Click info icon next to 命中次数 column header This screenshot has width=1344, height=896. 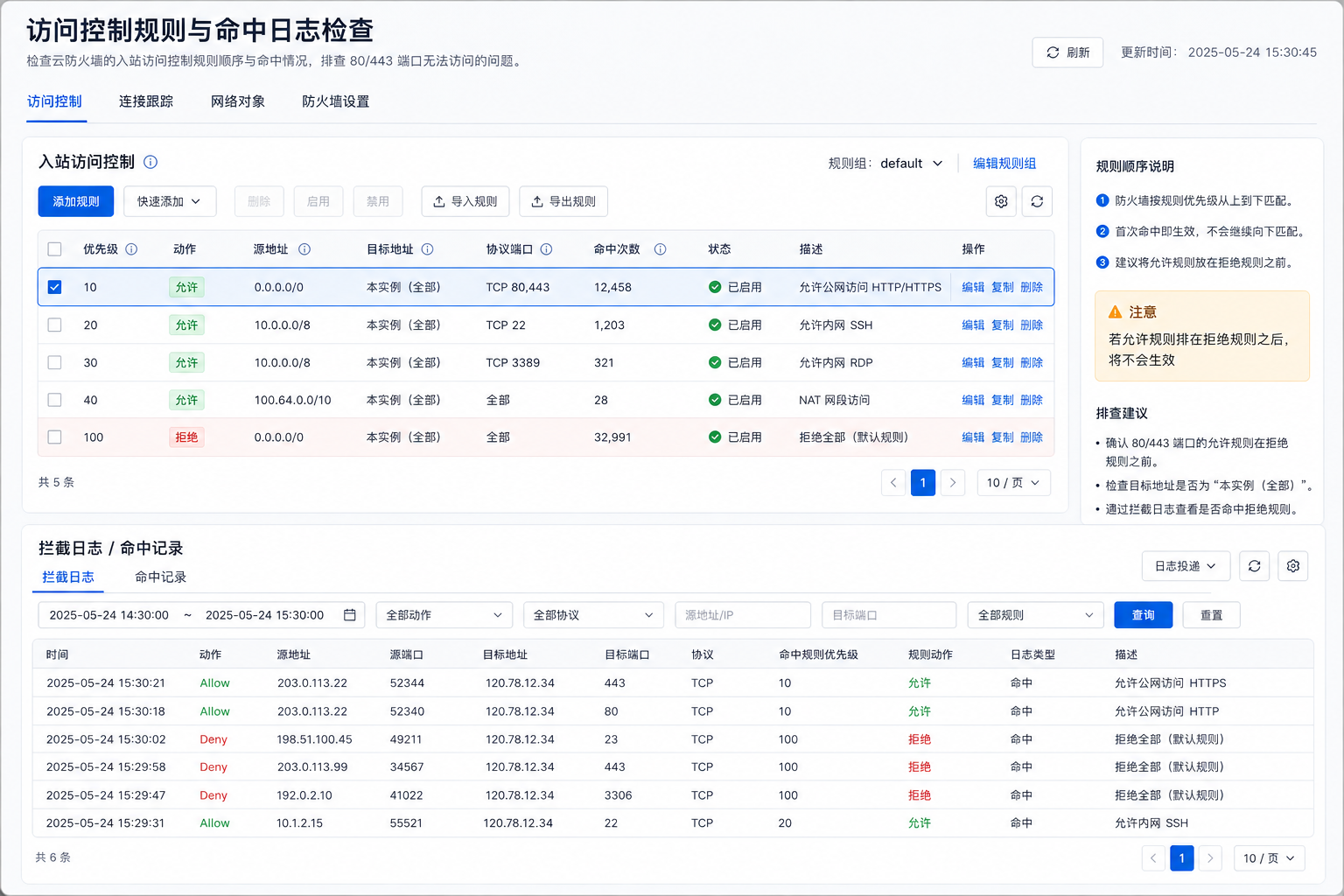coord(660,249)
